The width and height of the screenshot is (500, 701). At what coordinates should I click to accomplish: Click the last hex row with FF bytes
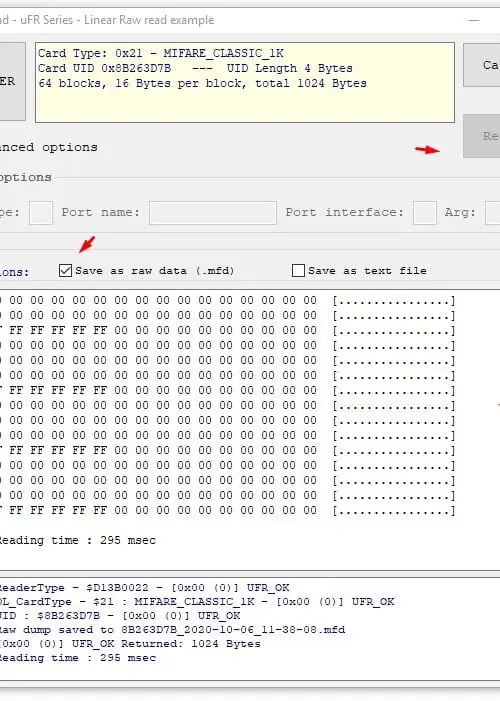pyautogui.click(x=227, y=510)
